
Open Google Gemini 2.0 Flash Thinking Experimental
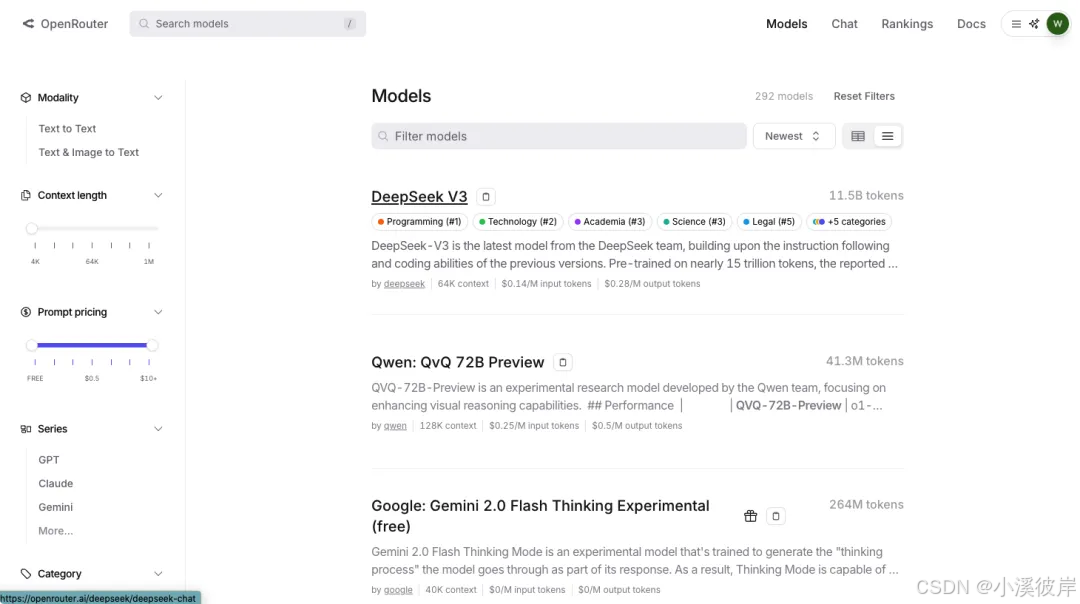point(540,516)
